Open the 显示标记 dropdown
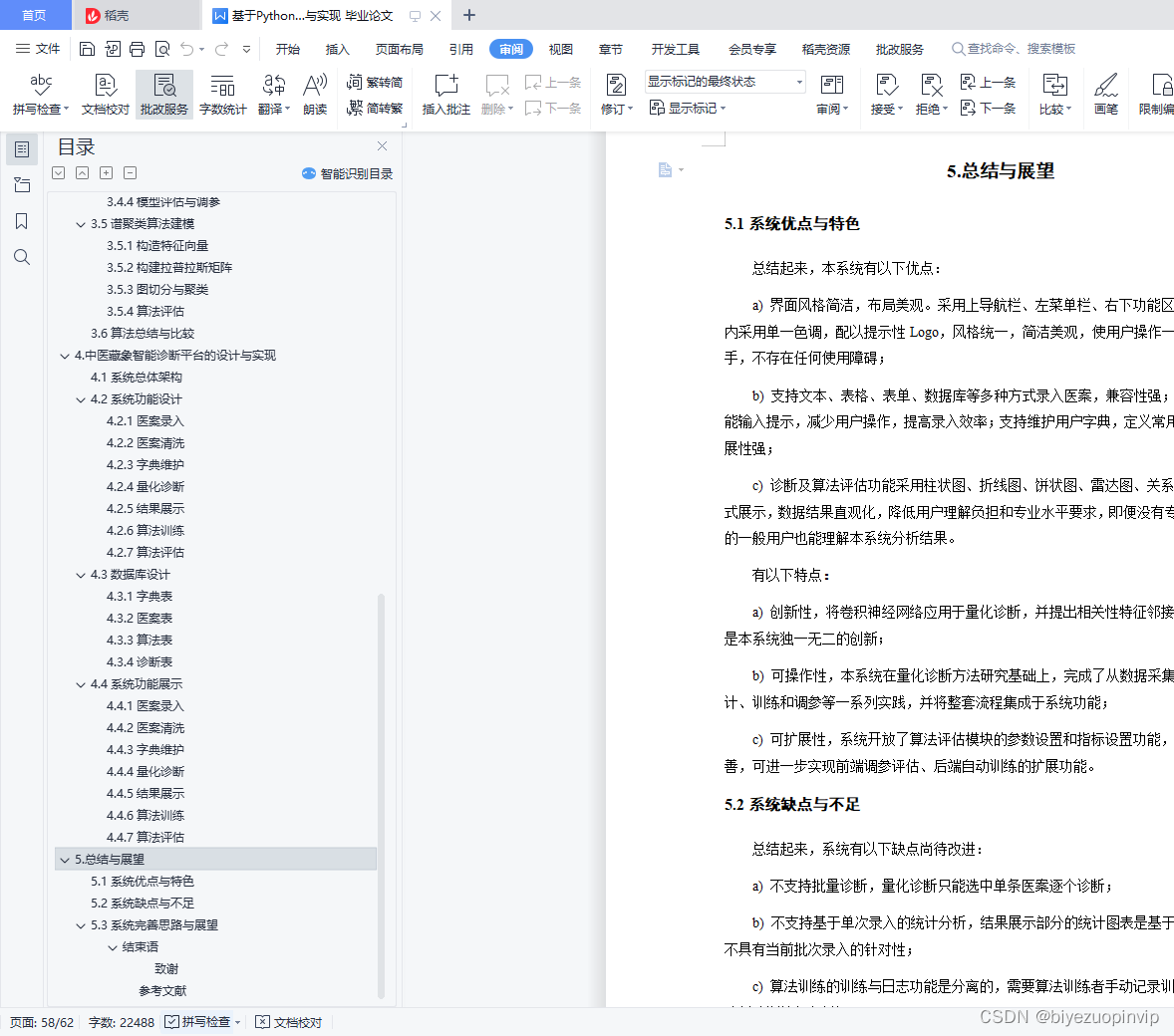The image size is (1174, 1036). [688, 108]
